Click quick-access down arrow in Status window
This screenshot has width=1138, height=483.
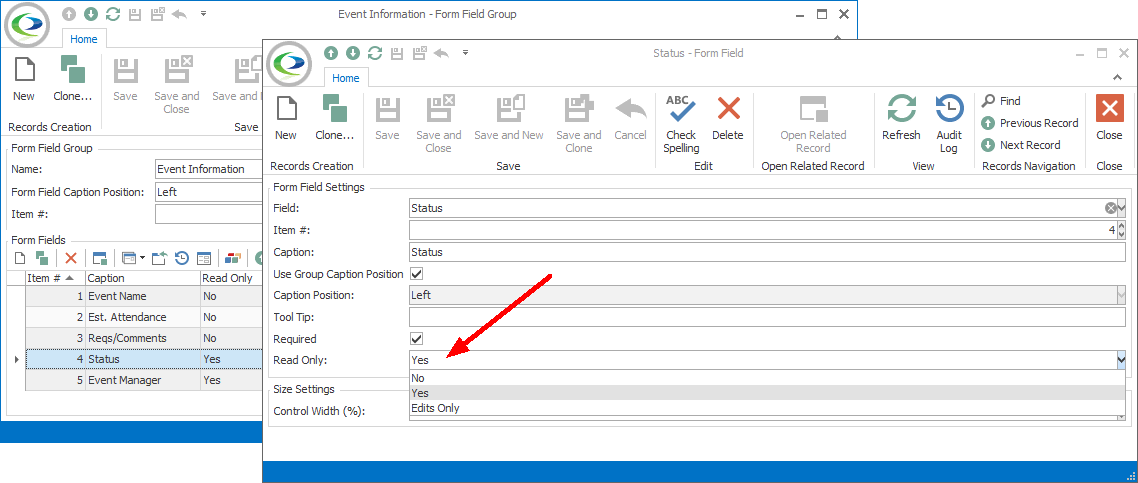(353, 52)
